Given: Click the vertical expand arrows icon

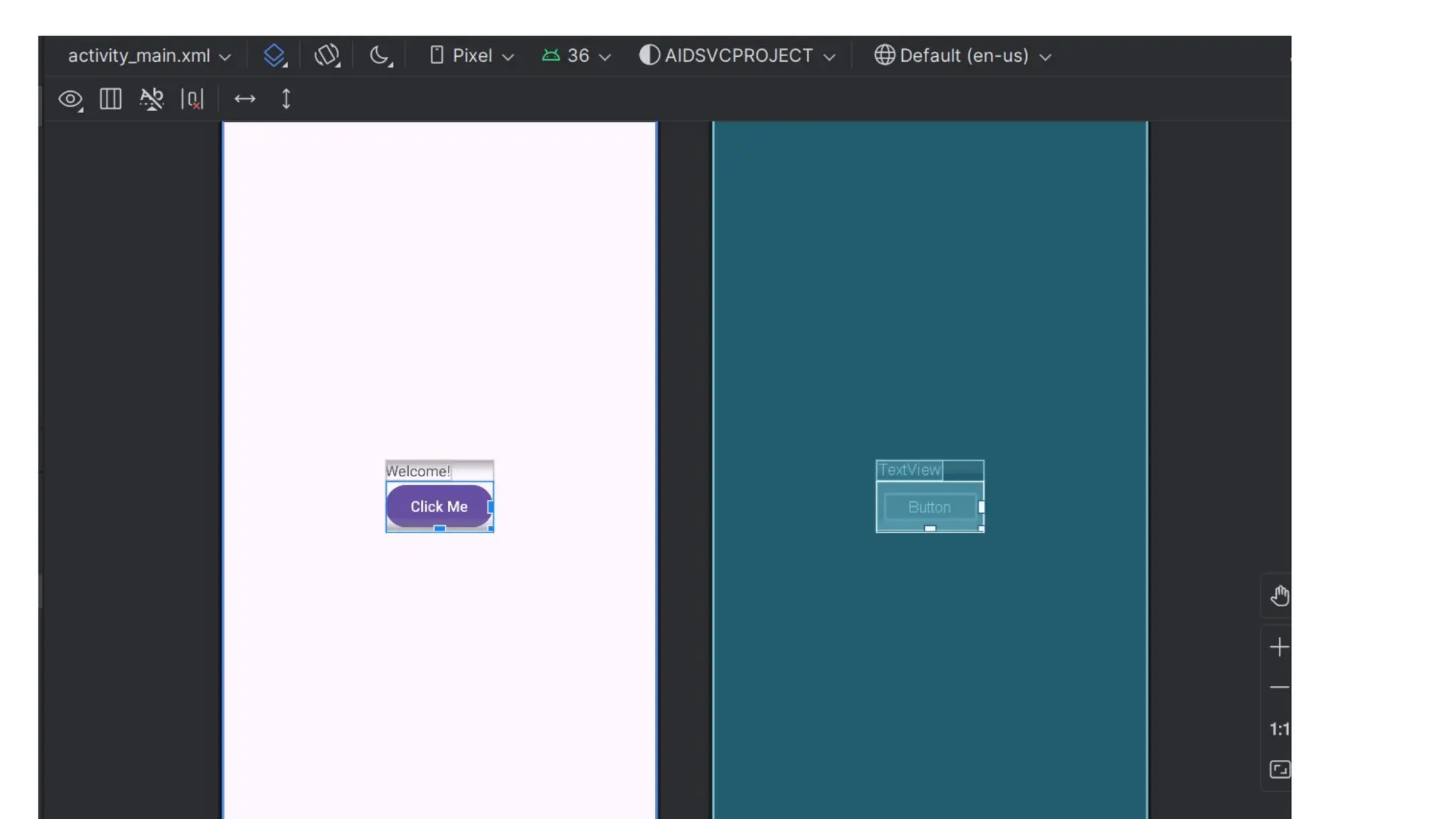Looking at the screenshot, I should click(286, 99).
